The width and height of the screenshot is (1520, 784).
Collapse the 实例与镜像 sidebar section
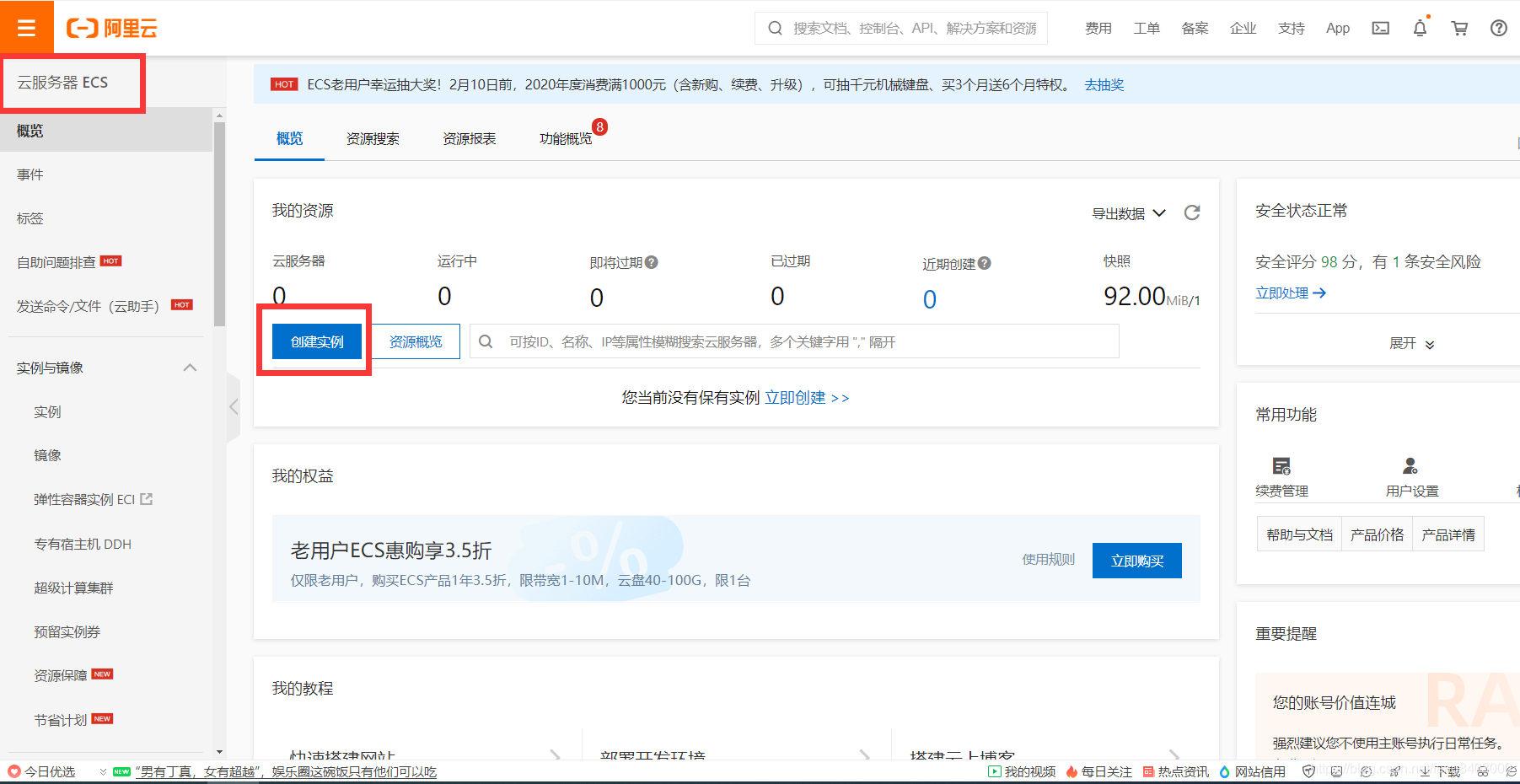(x=191, y=368)
